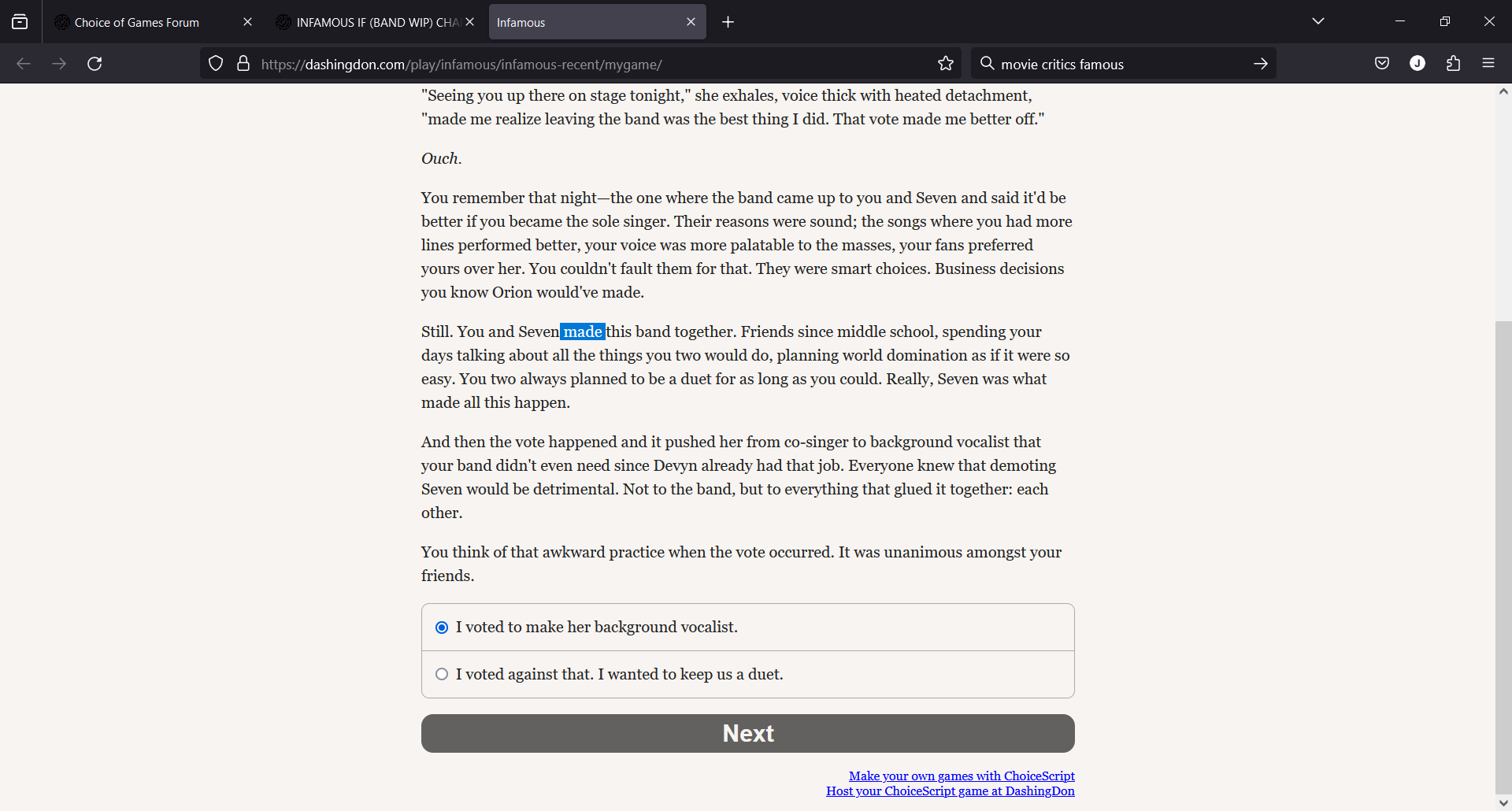Select 'I voted to make her background vocalist'
The image size is (1512, 811).
(748, 628)
